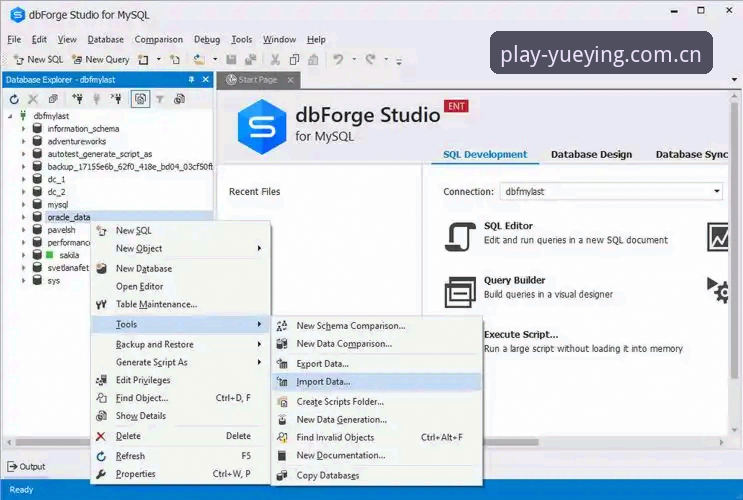Switch to the Database Design tab
743x500 pixels.
591,155
